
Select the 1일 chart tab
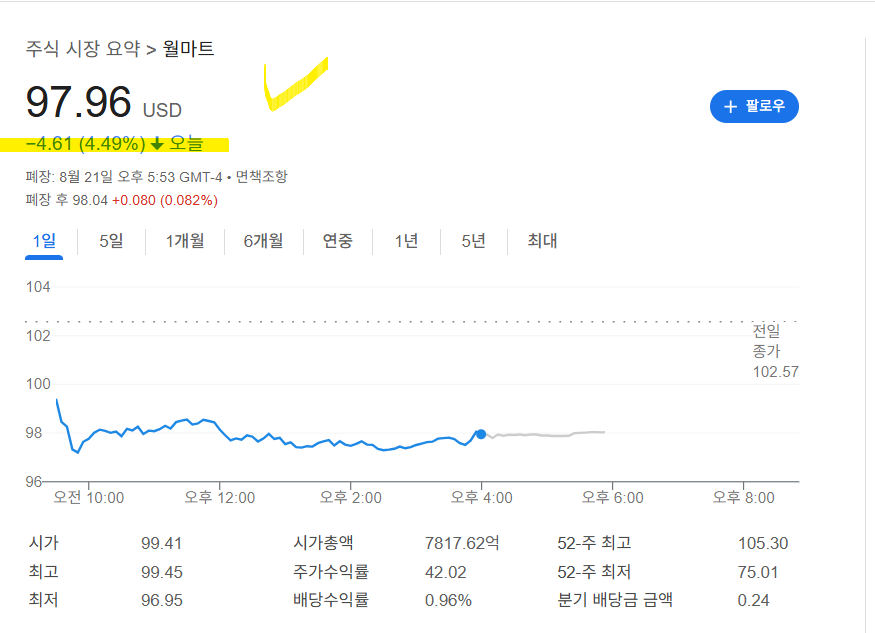click(44, 241)
